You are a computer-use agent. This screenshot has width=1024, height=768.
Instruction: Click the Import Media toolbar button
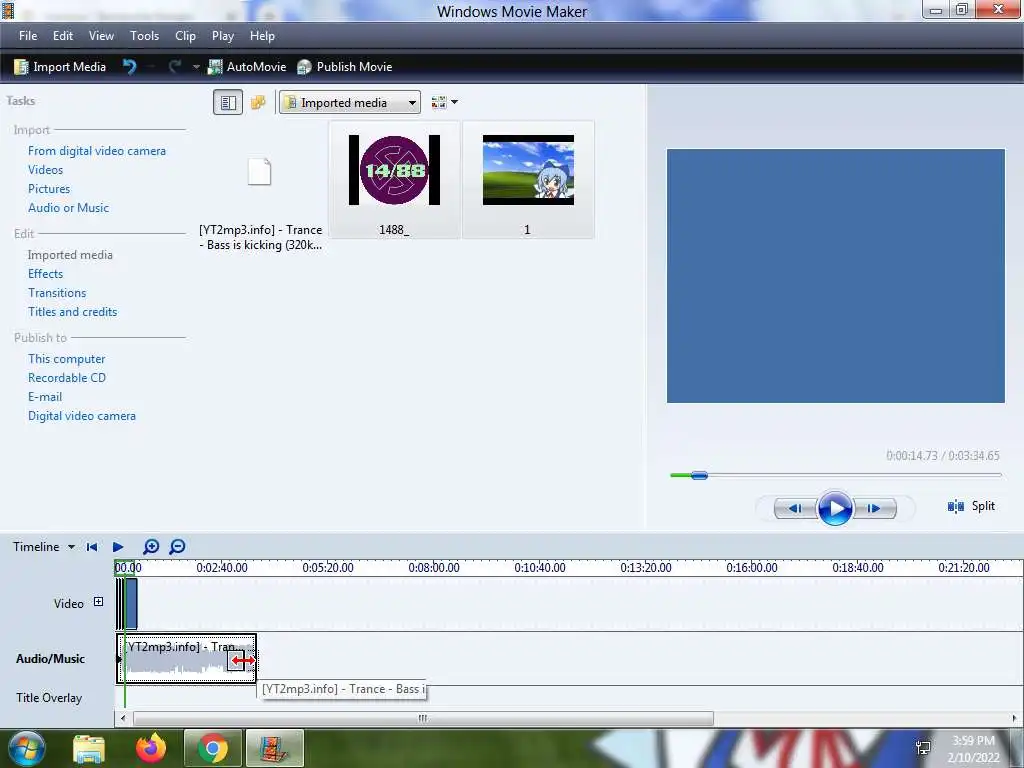click(x=60, y=67)
